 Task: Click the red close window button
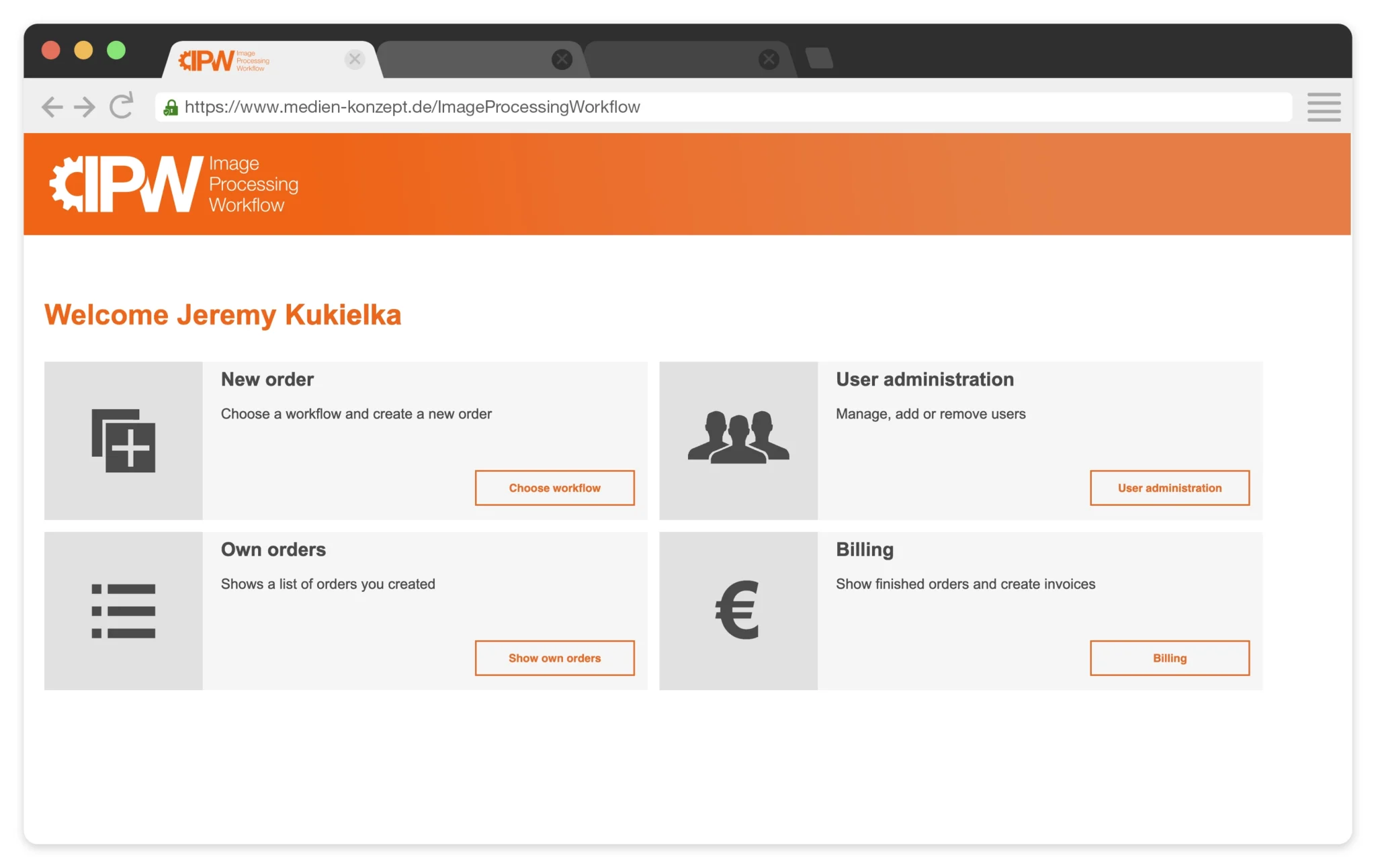coord(51,50)
